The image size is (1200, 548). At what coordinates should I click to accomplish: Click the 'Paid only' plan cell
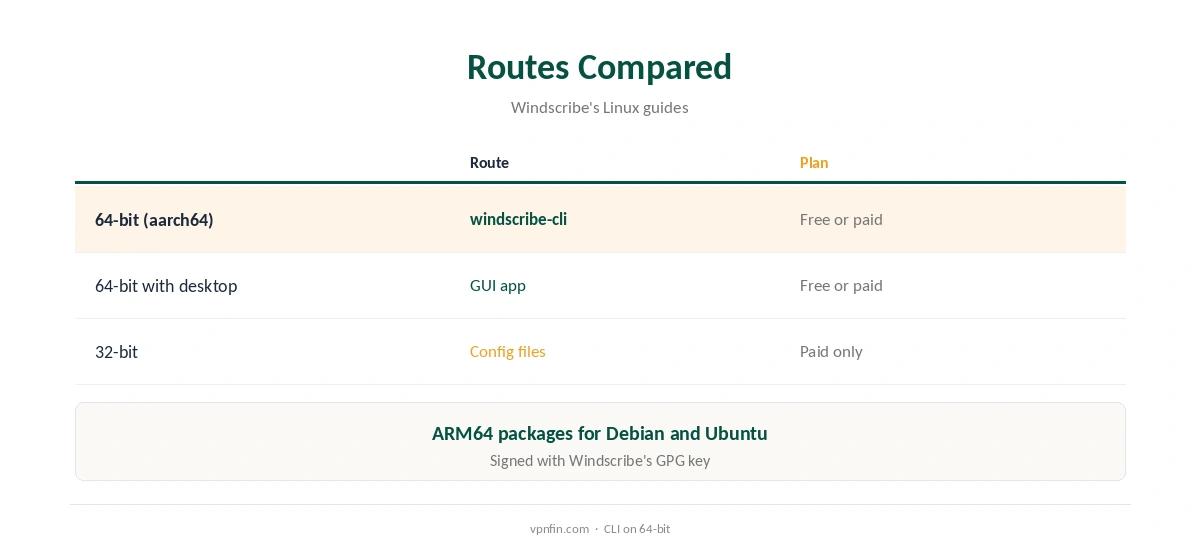[x=831, y=351]
